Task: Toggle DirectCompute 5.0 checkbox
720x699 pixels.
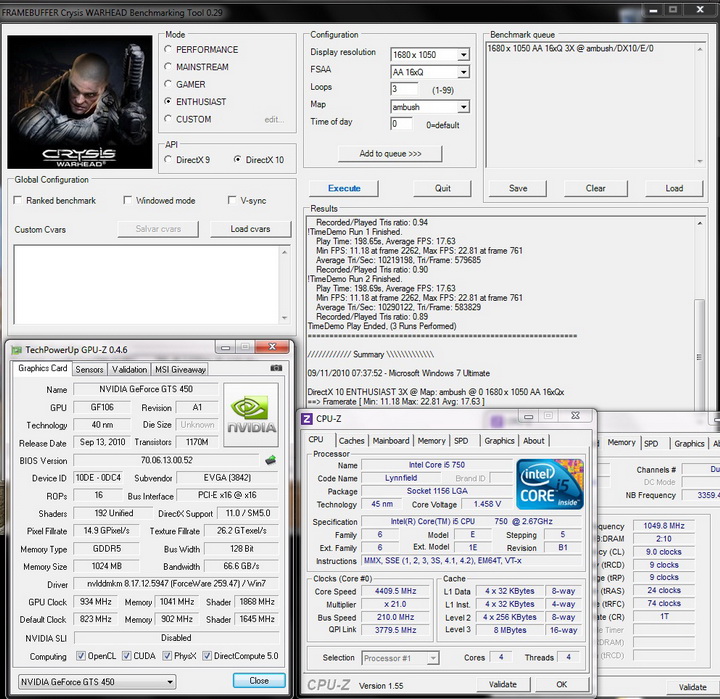Action: (x=207, y=656)
